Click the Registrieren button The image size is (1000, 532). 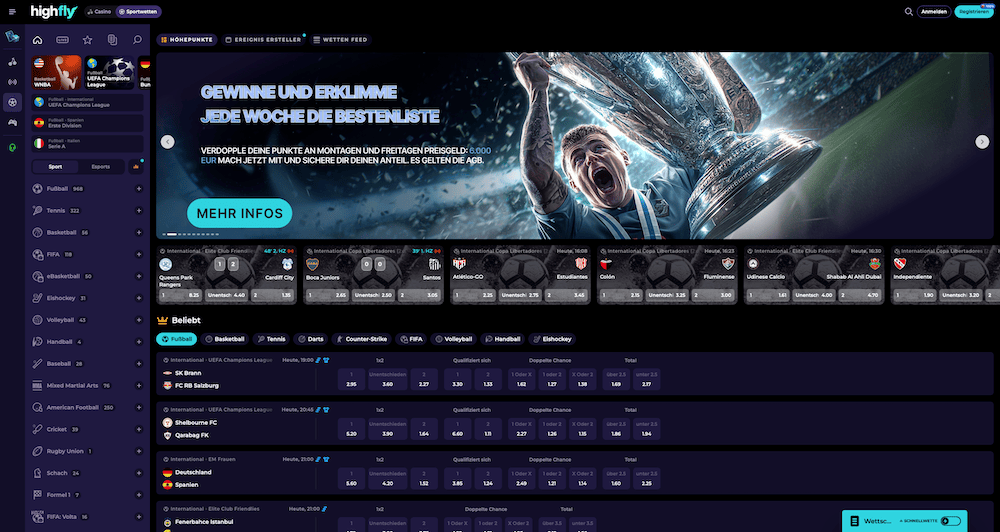tap(974, 12)
